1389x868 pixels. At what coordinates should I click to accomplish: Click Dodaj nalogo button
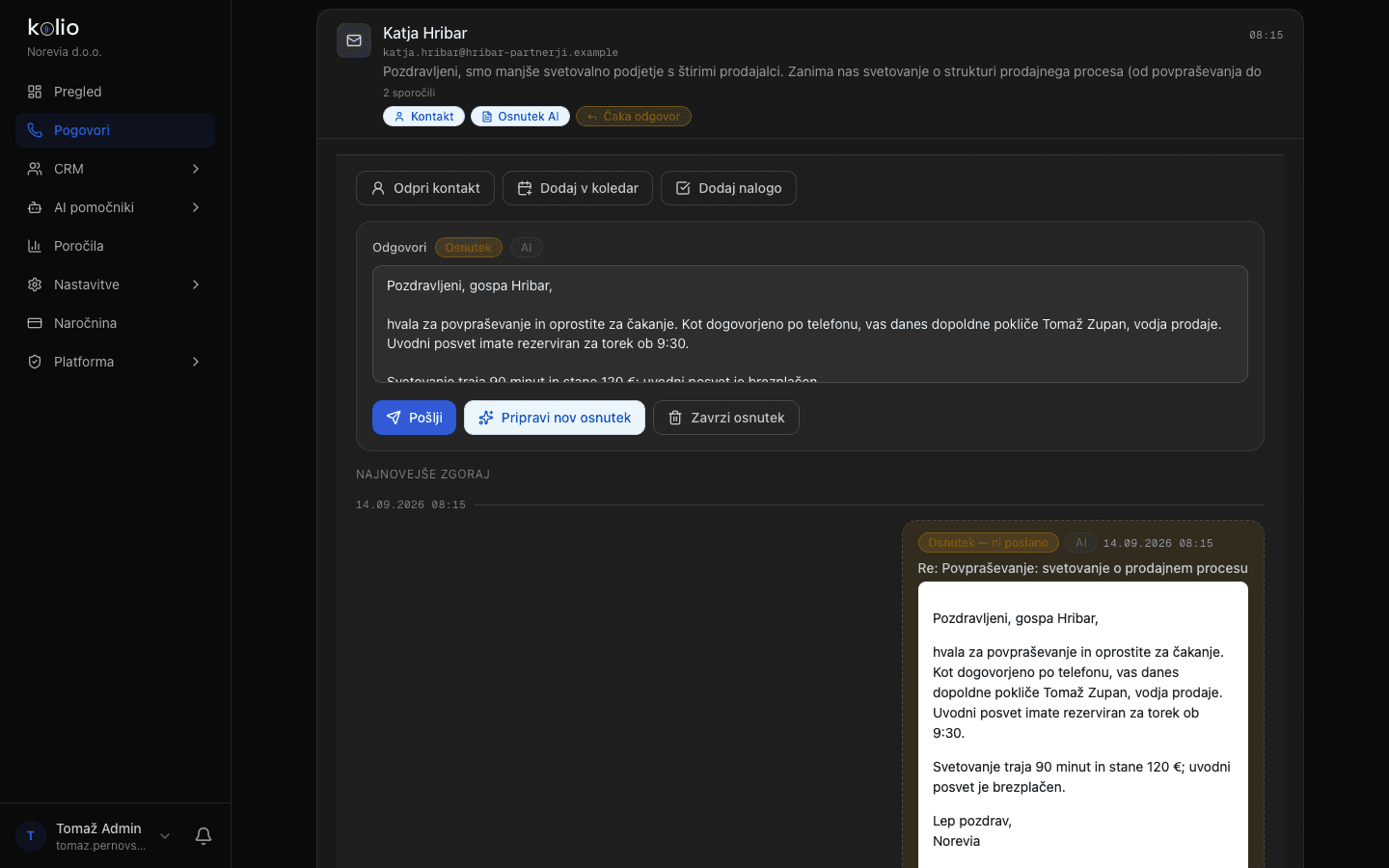pyautogui.click(x=728, y=188)
